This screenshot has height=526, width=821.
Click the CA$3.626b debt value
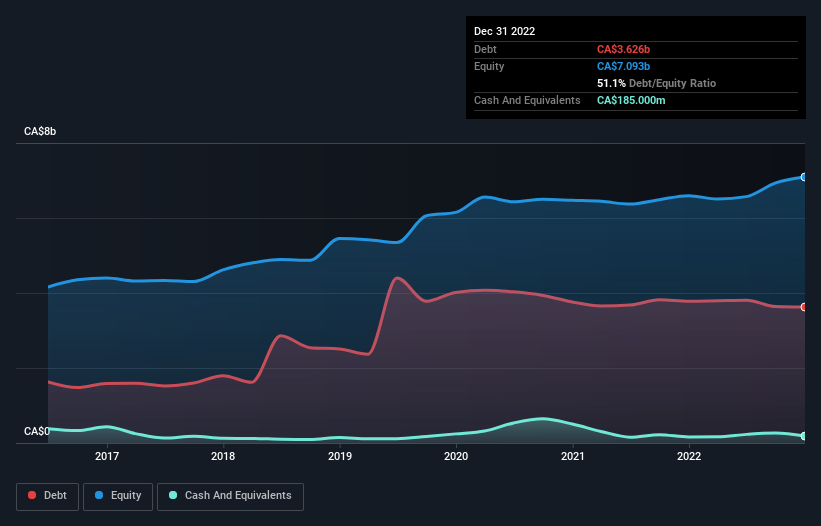click(x=623, y=49)
